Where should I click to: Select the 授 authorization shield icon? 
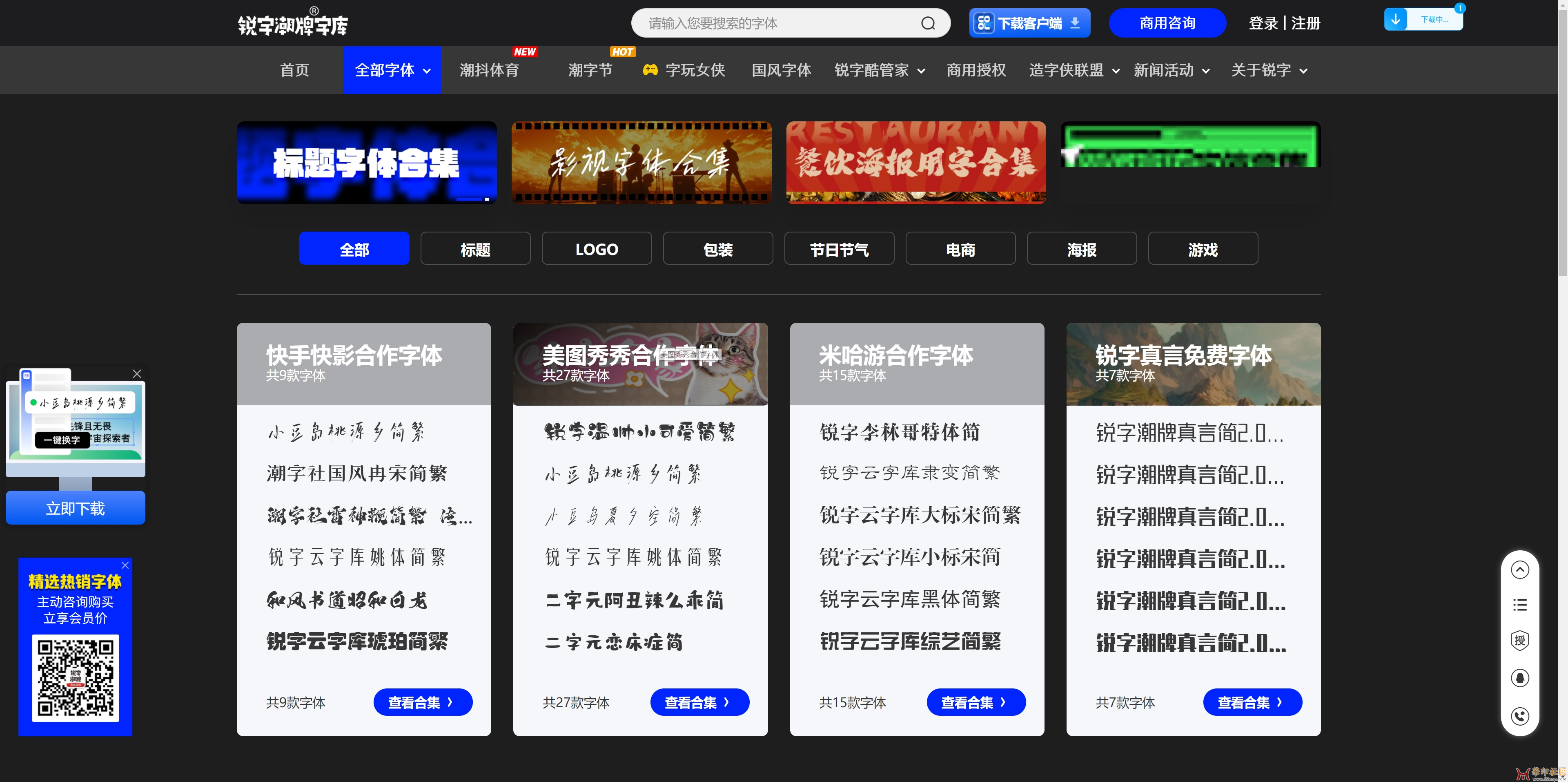click(1520, 640)
